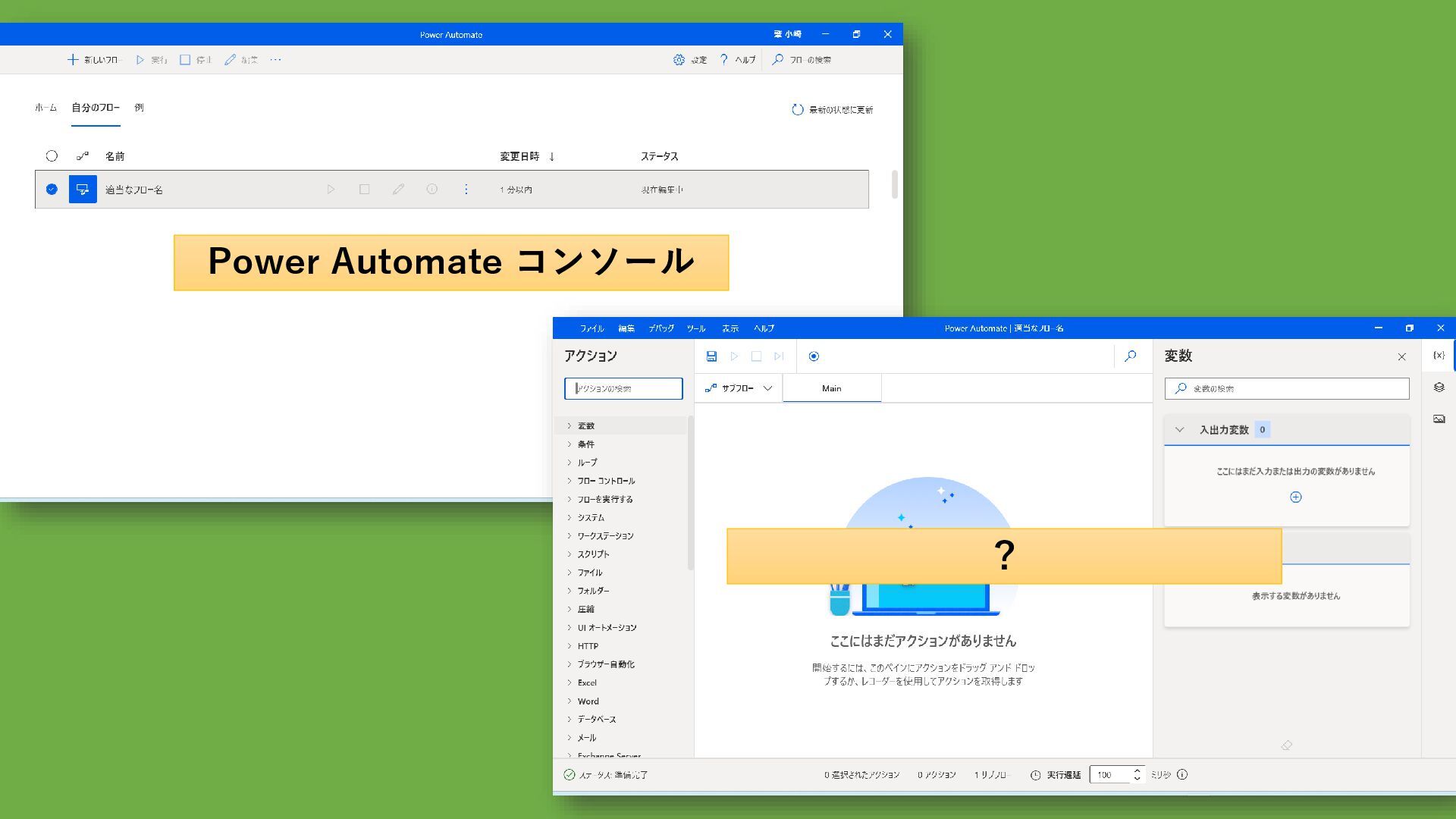The image size is (1456, 819).
Task: Open the UI elements pane icon
Action: tap(1439, 388)
